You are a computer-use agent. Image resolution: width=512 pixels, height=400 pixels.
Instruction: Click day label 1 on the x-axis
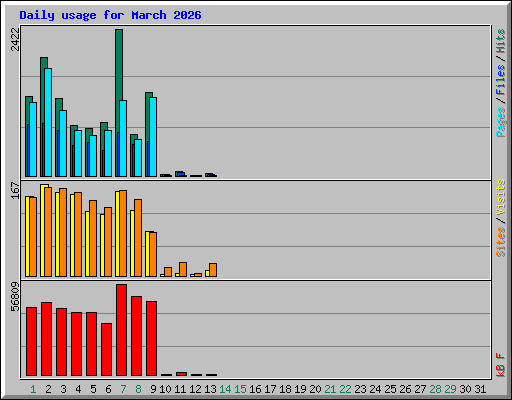coord(33,389)
